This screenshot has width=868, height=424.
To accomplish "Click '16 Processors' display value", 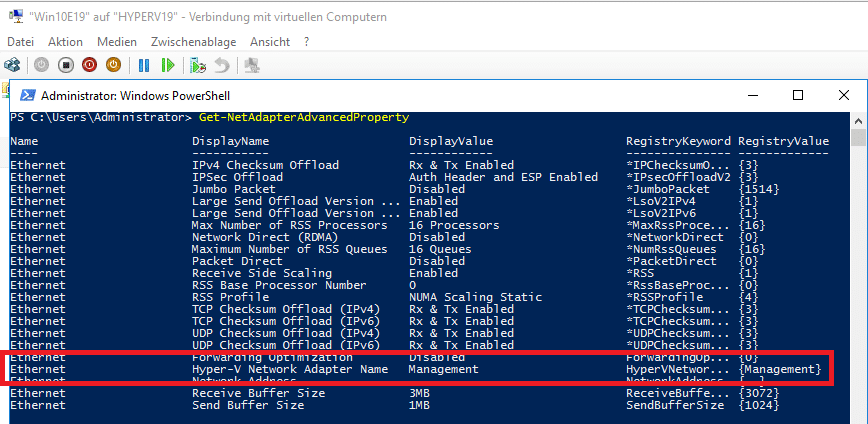I will pyautogui.click(x=454, y=225).
